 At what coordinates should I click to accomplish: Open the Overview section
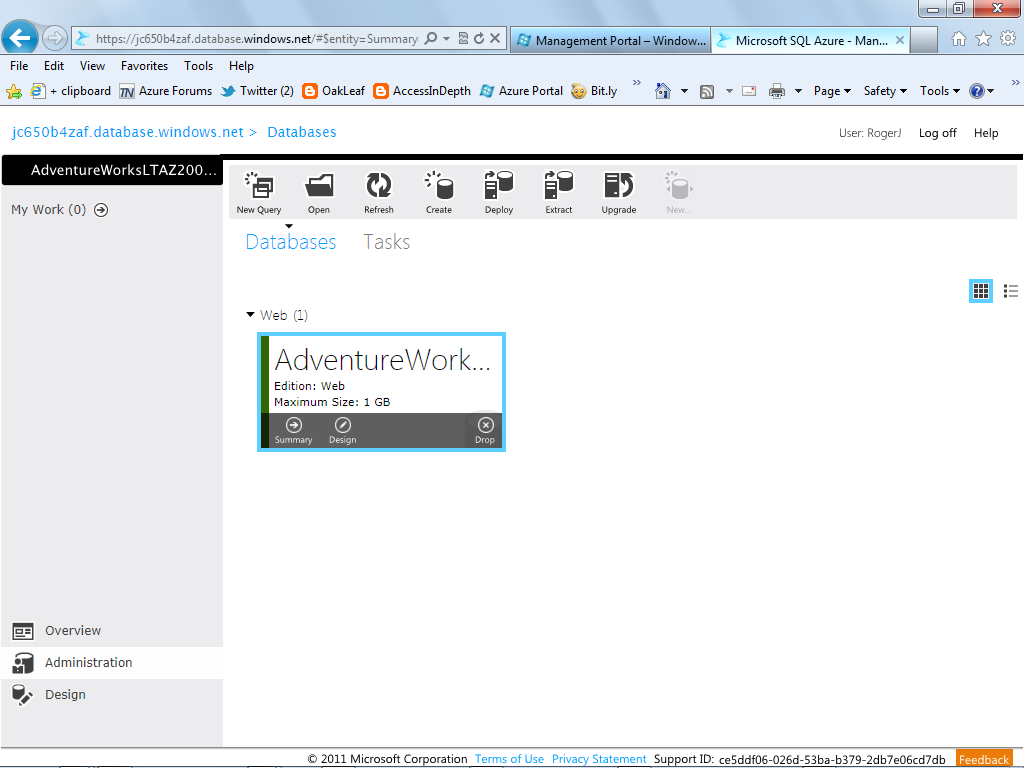(112, 631)
